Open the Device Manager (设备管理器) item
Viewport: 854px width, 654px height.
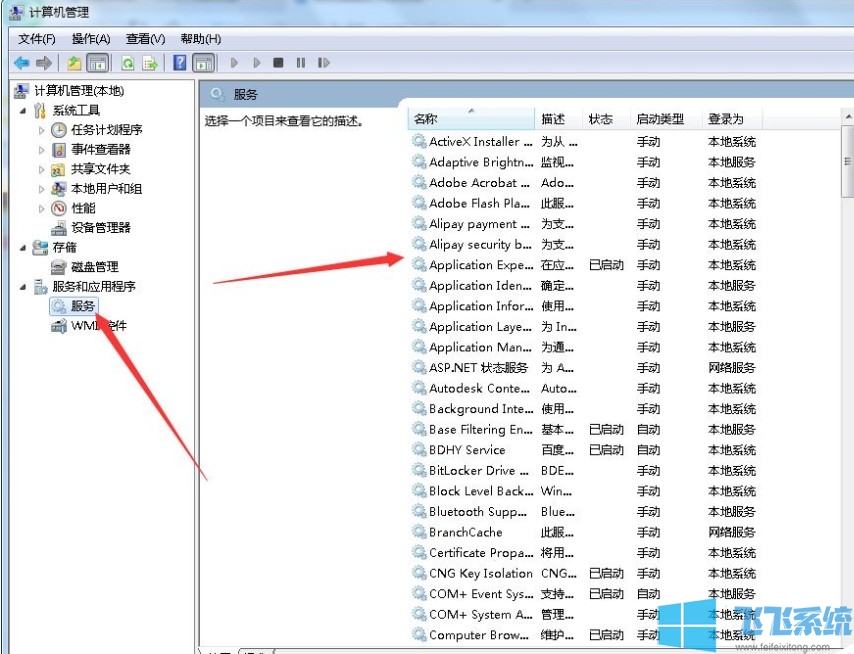[x=101, y=227]
